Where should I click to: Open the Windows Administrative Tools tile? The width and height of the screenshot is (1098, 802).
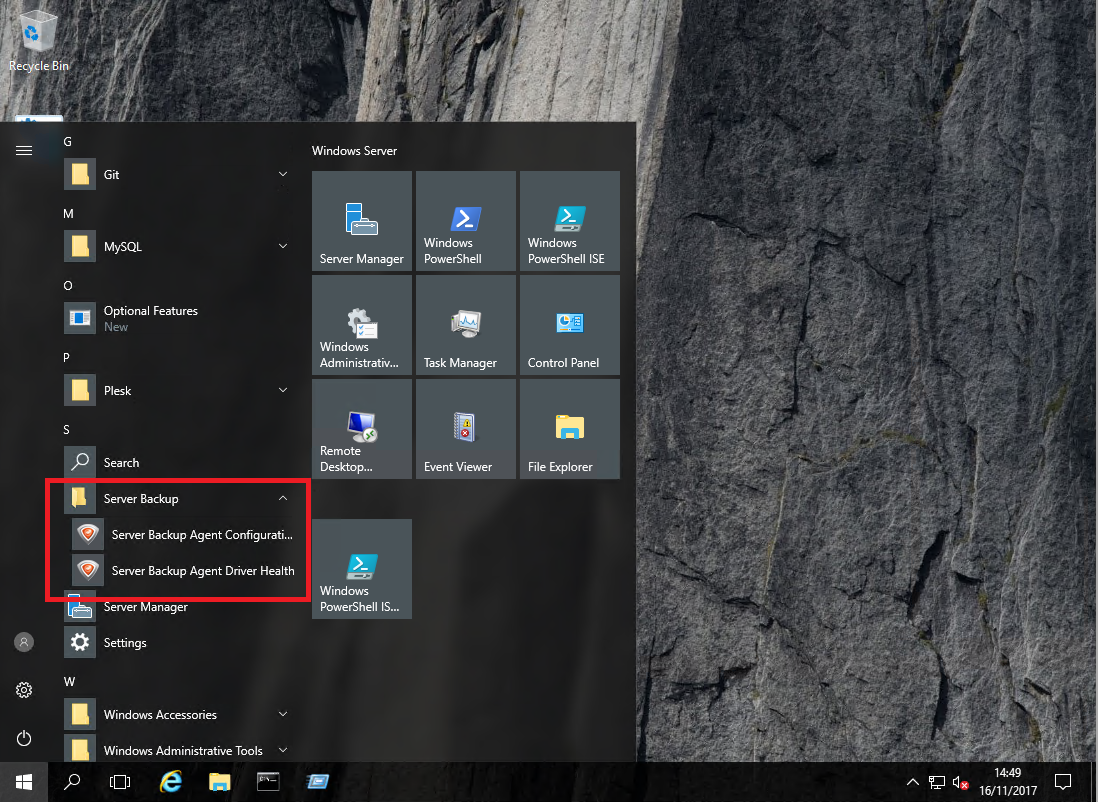pos(361,325)
